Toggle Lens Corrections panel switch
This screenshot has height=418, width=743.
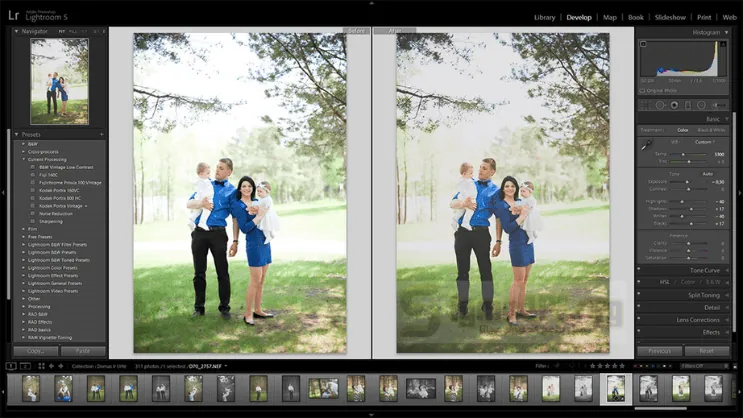639,319
